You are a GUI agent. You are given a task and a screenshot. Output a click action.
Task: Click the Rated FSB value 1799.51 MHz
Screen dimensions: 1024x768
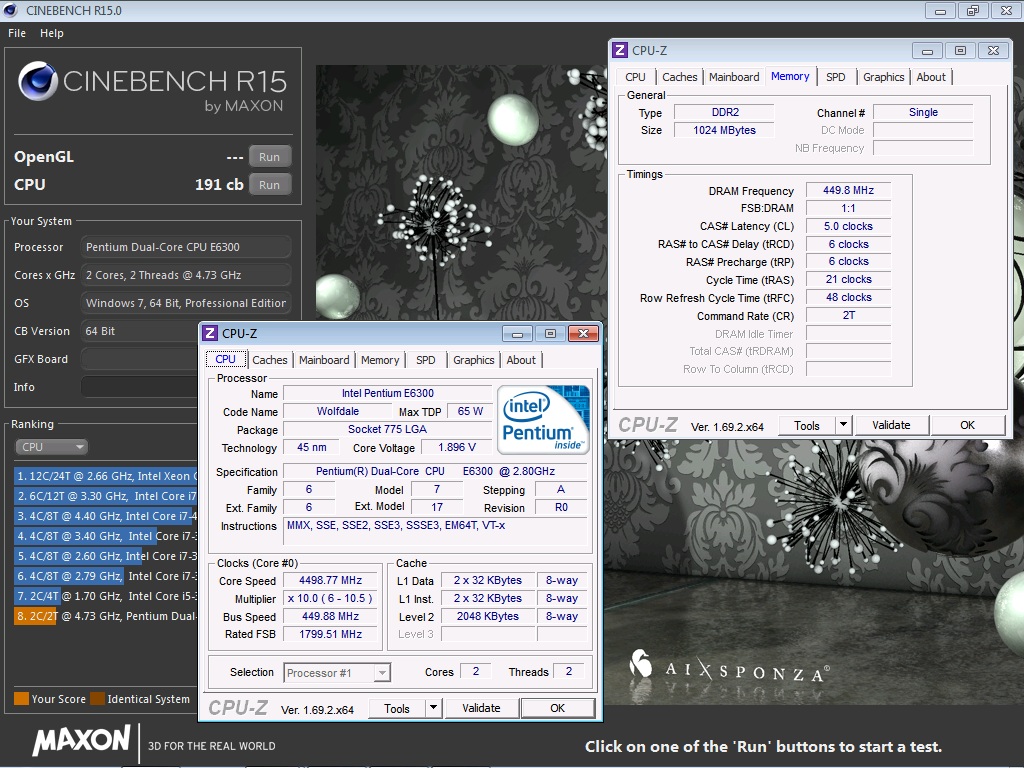(x=330, y=634)
